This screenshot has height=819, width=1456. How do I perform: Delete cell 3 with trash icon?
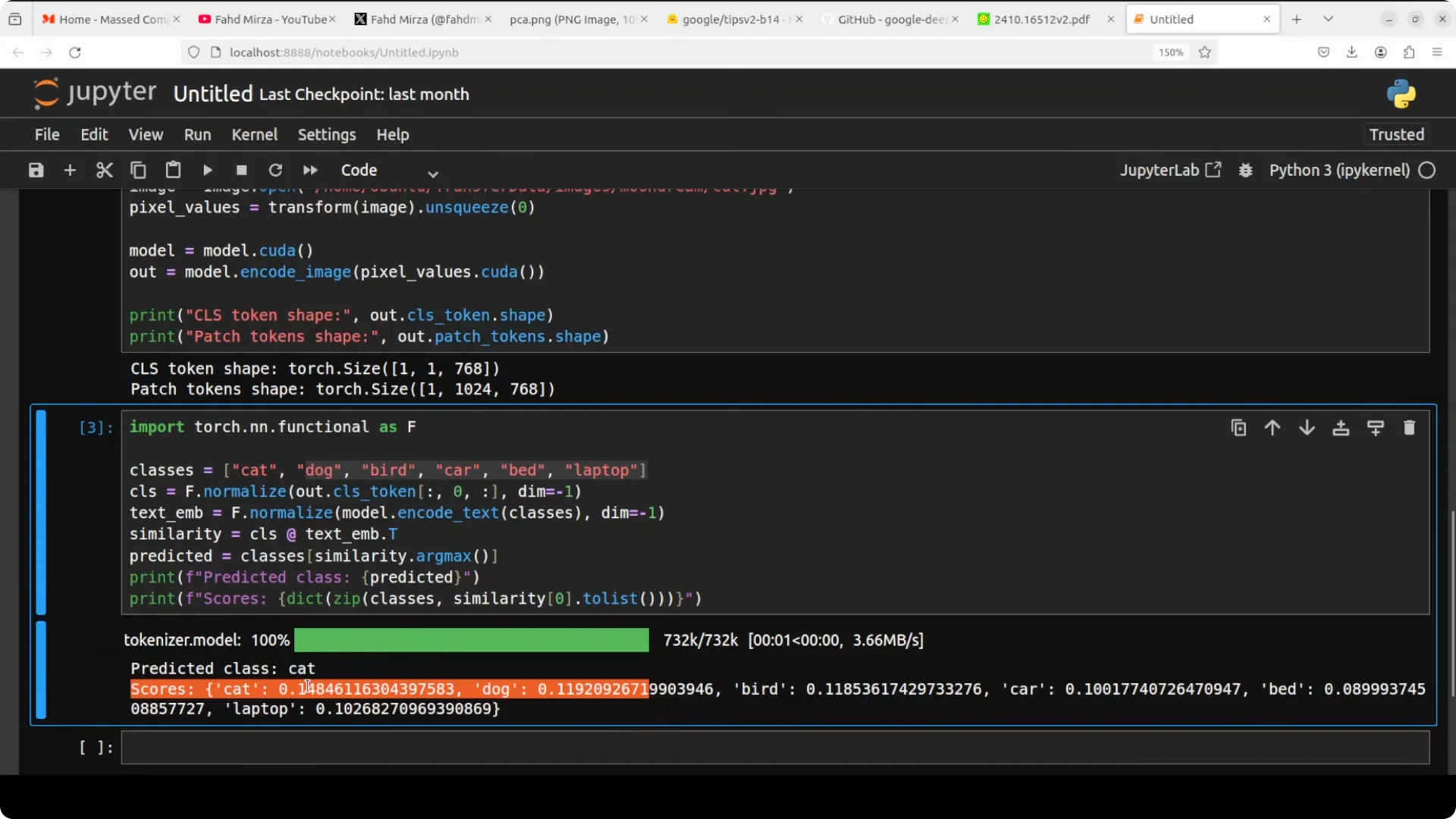coord(1409,428)
